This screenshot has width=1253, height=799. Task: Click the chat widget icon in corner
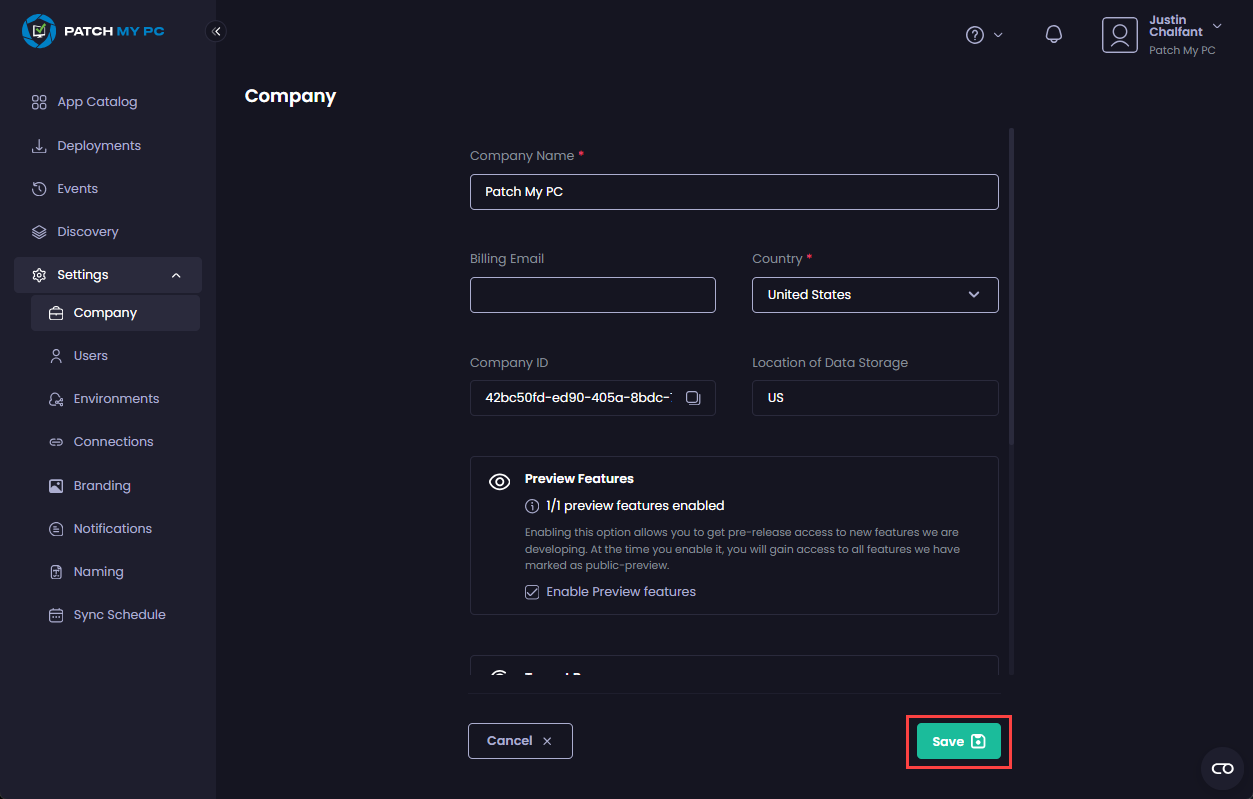(x=1222, y=768)
